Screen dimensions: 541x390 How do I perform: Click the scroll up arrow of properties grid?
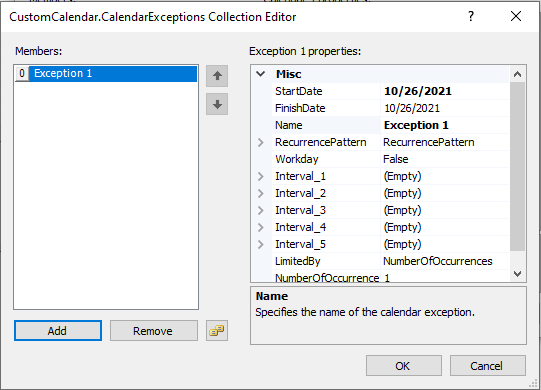tap(517, 74)
